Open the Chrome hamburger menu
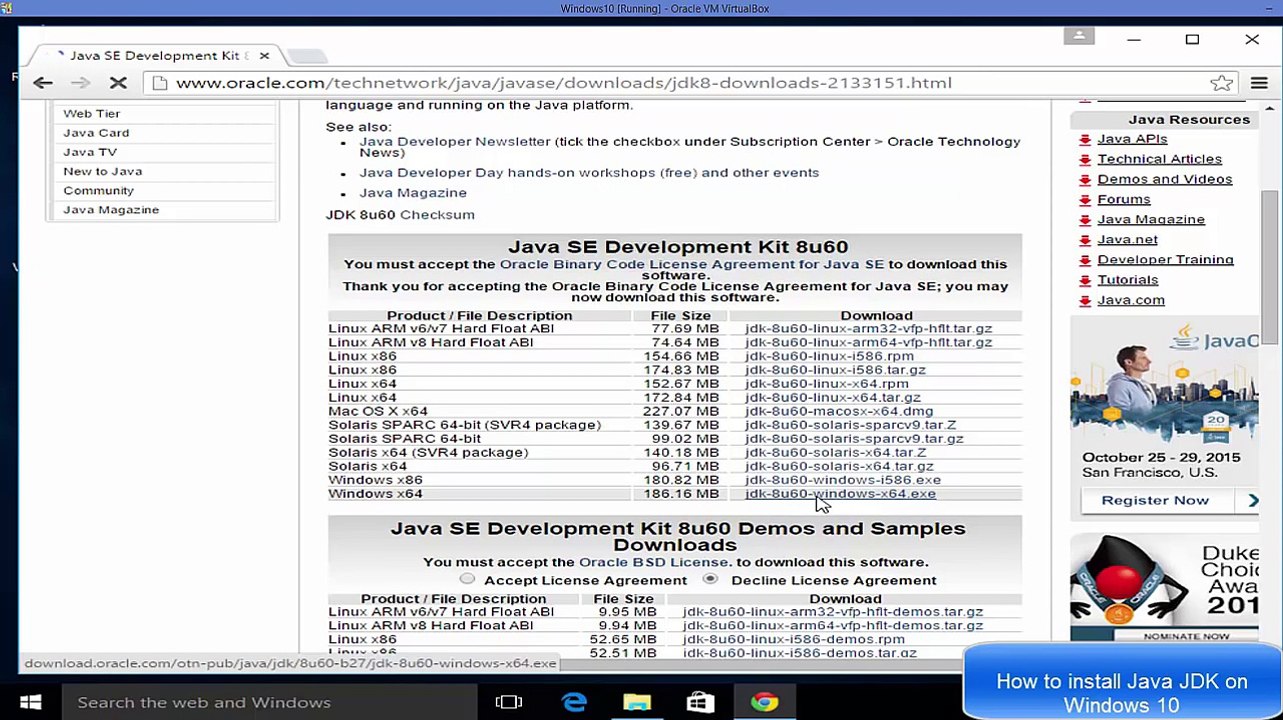 click(x=1259, y=83)
